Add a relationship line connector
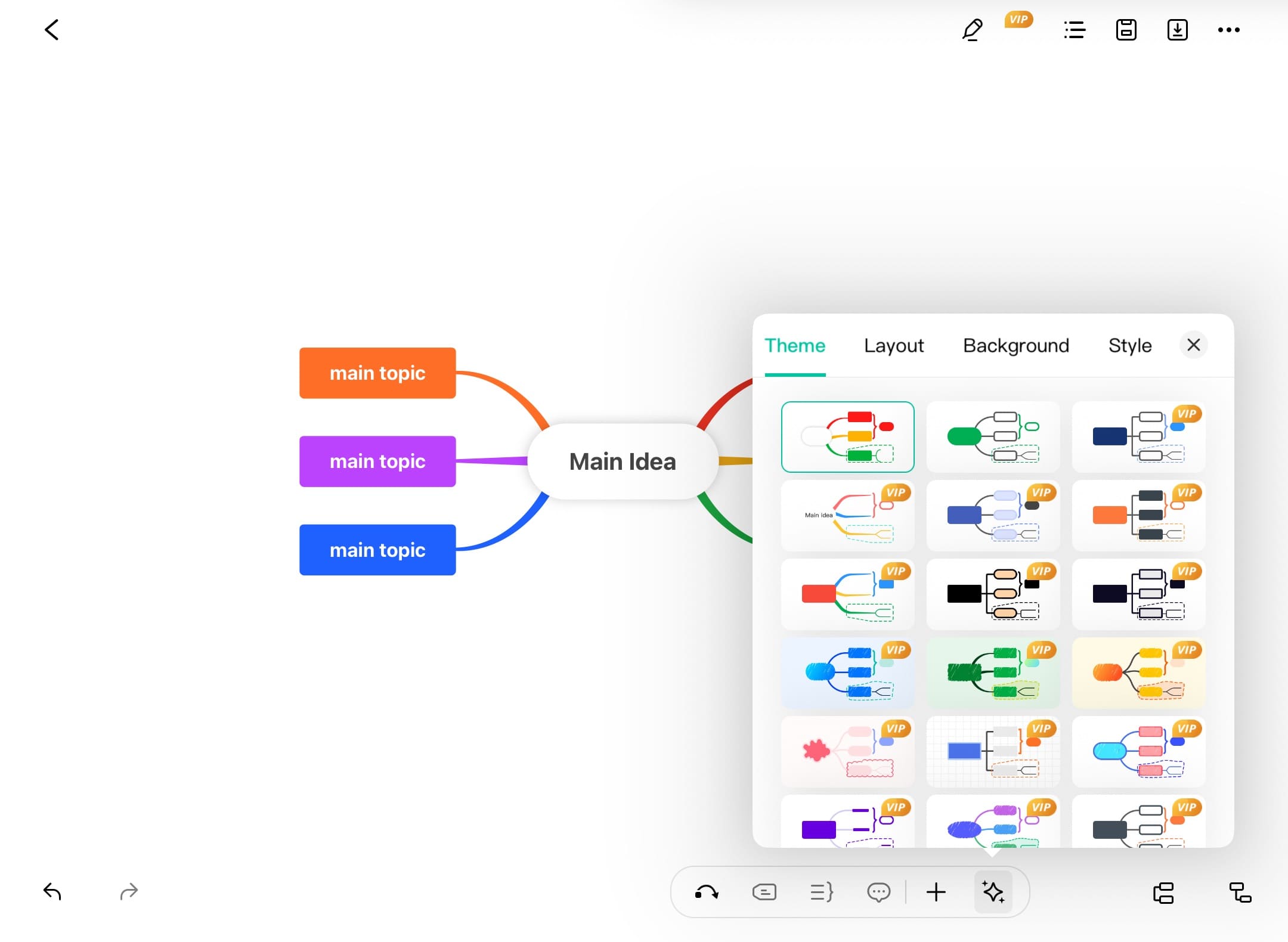The width and height of the screenshot is (1288, 942). pos(707,893)
